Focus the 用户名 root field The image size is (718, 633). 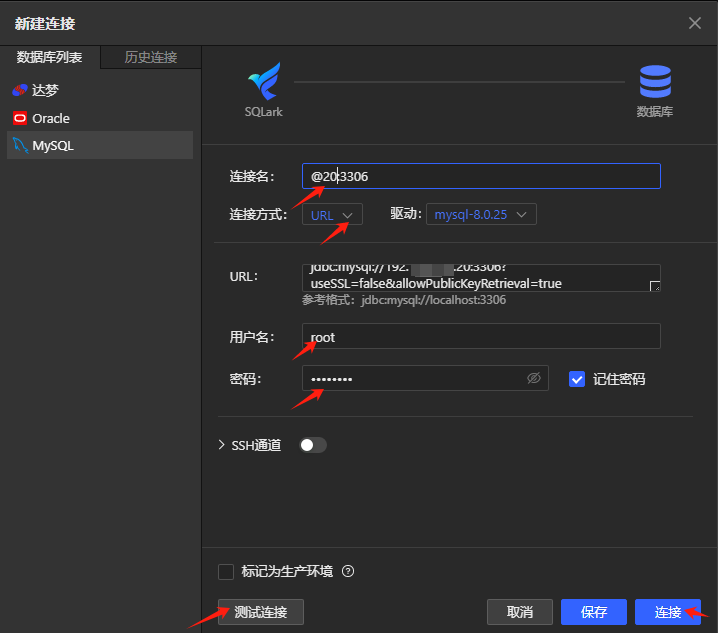(481, 336)
